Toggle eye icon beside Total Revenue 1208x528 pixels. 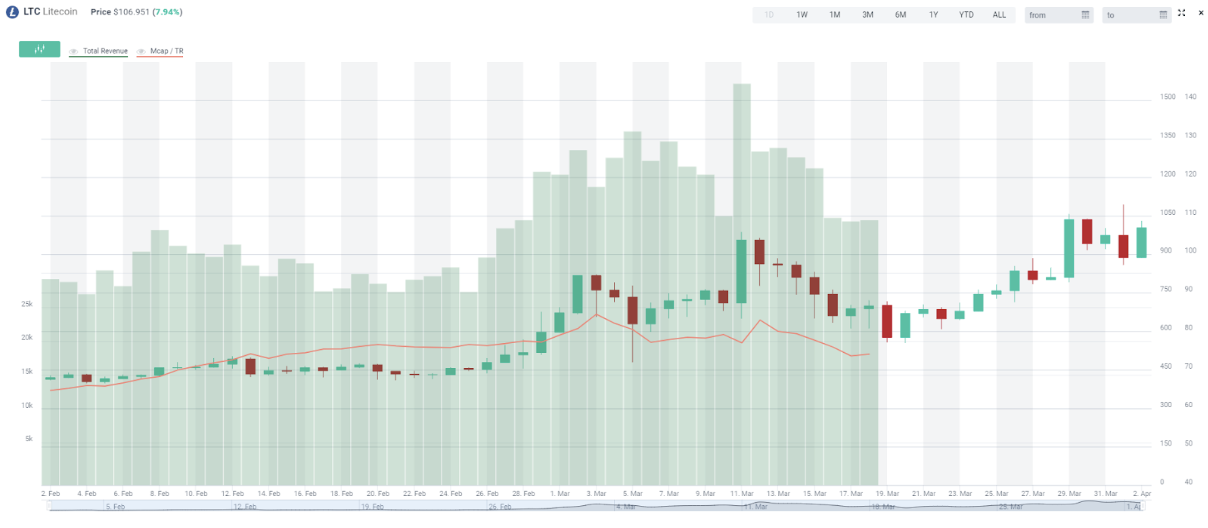tap(73, 50)
